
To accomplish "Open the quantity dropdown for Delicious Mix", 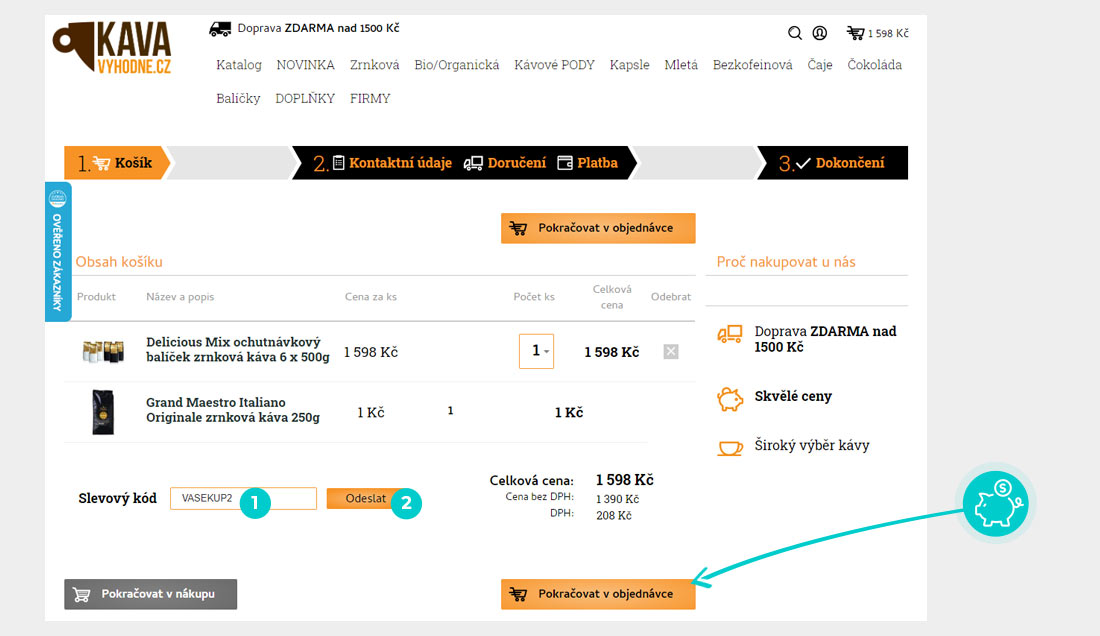I will click(x=537, y=352).
